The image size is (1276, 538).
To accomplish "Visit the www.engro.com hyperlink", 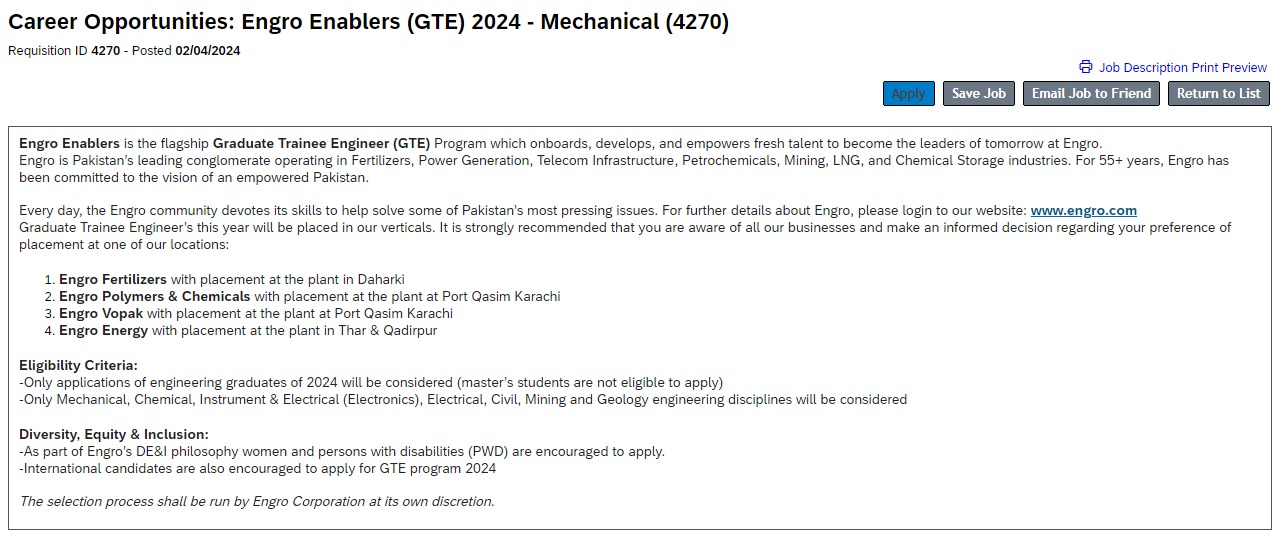I will tap(1083, 210).
